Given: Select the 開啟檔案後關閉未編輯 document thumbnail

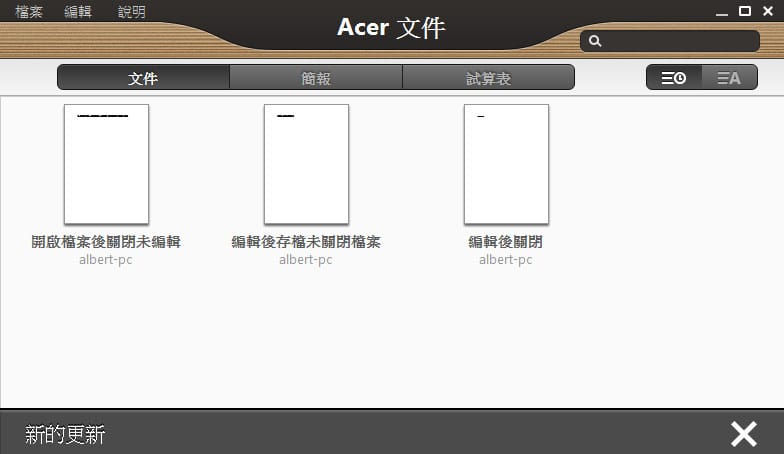Looking at the screenshot, I should click(106, 164).
